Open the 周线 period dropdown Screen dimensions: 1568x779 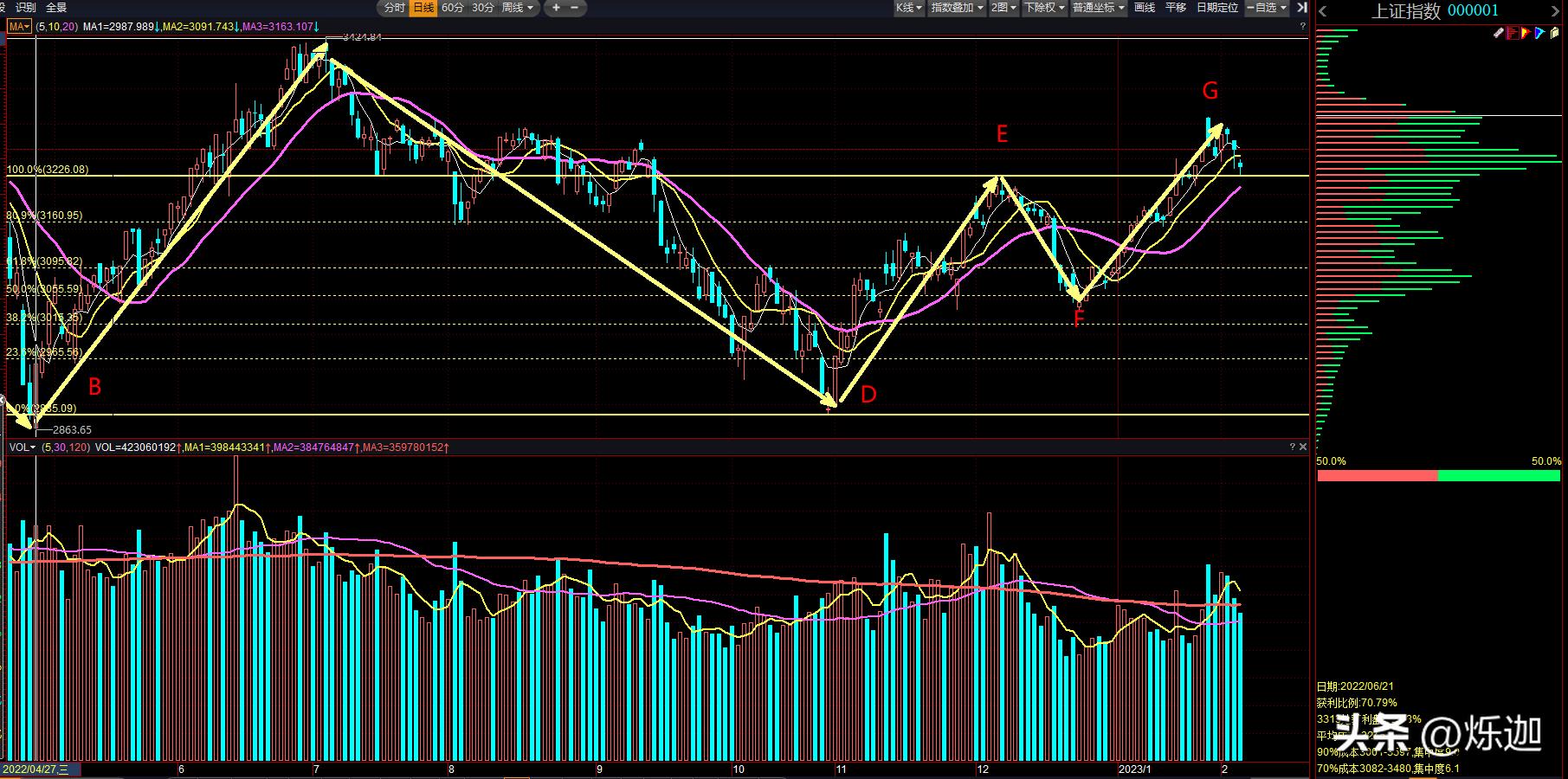click(518, 8)
